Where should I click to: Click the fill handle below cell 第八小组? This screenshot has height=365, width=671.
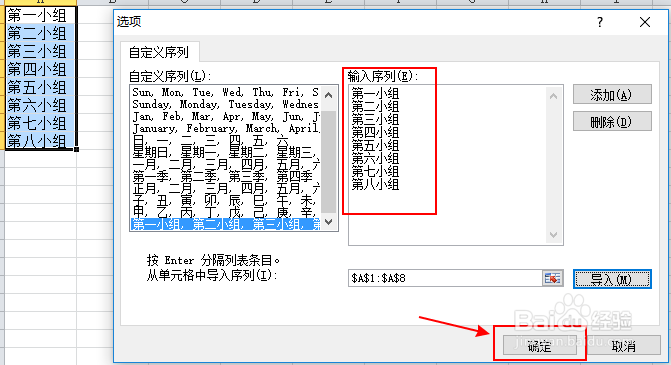[76, 149]
